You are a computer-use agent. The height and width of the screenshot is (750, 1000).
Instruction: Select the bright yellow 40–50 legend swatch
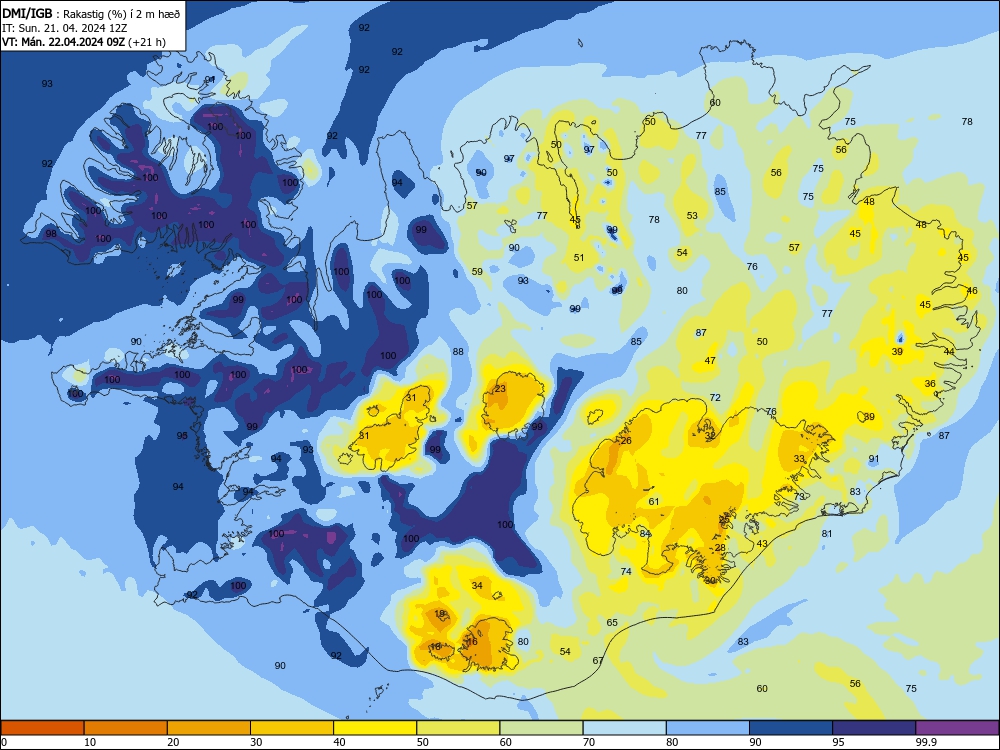pyautogui.click(x=375, y=728)
